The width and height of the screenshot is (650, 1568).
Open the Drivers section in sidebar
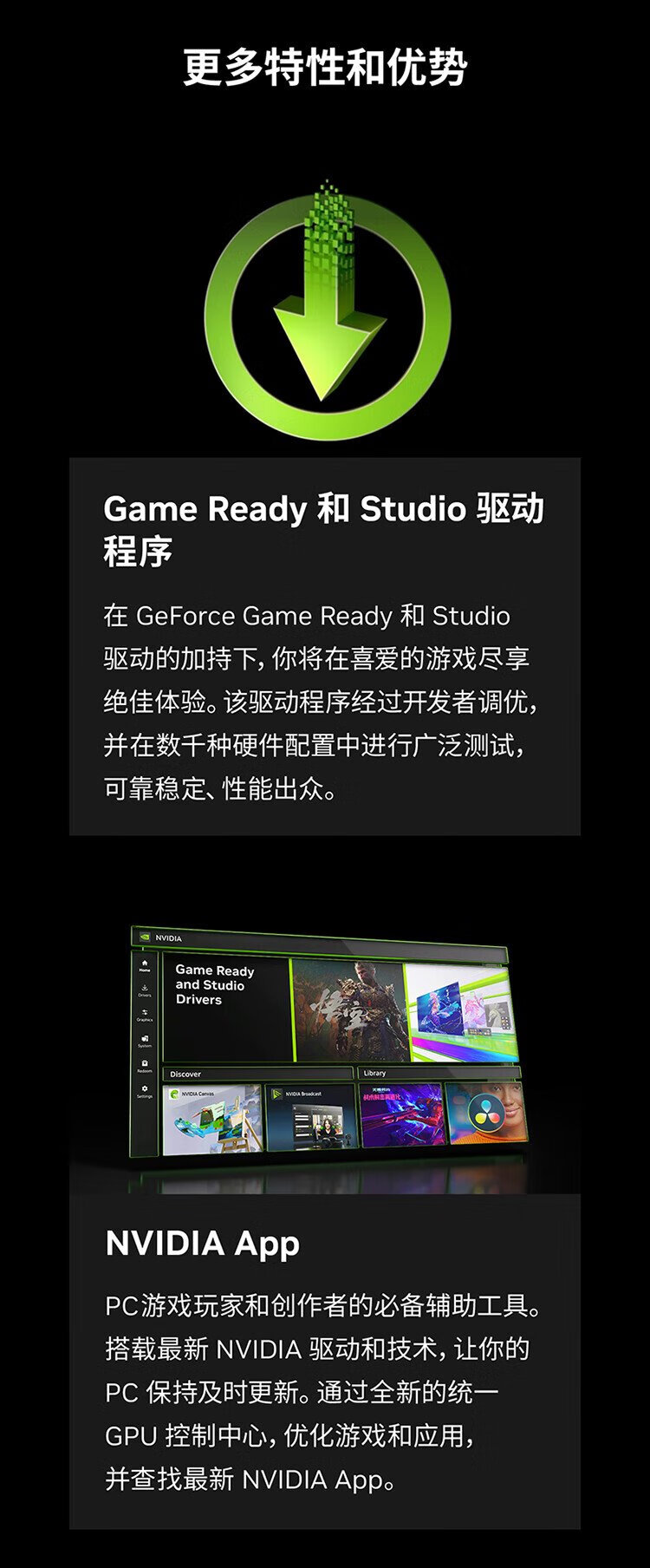pyautogui.click(x=145, y=990)
